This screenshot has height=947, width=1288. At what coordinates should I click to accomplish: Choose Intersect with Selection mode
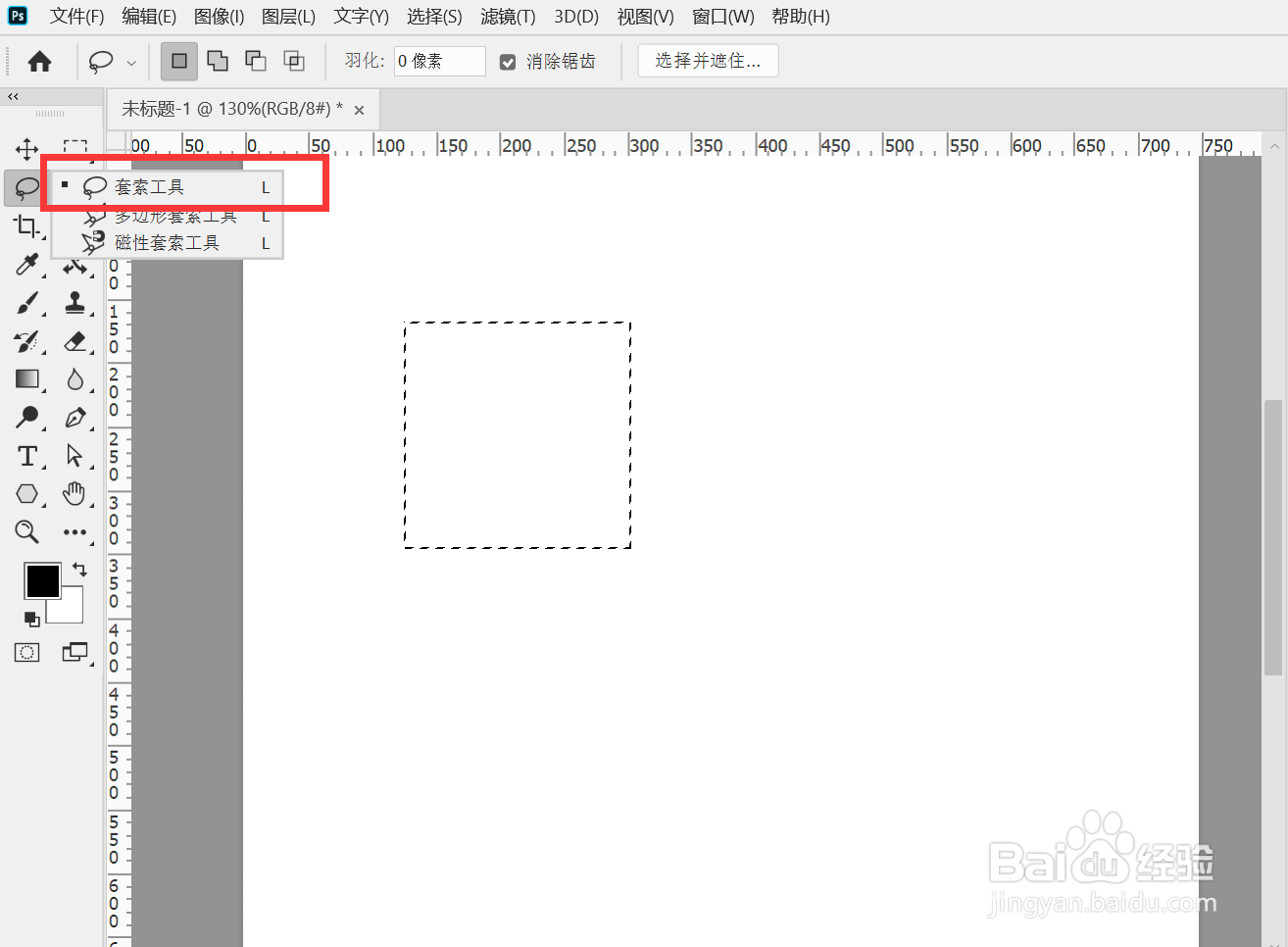294,61
